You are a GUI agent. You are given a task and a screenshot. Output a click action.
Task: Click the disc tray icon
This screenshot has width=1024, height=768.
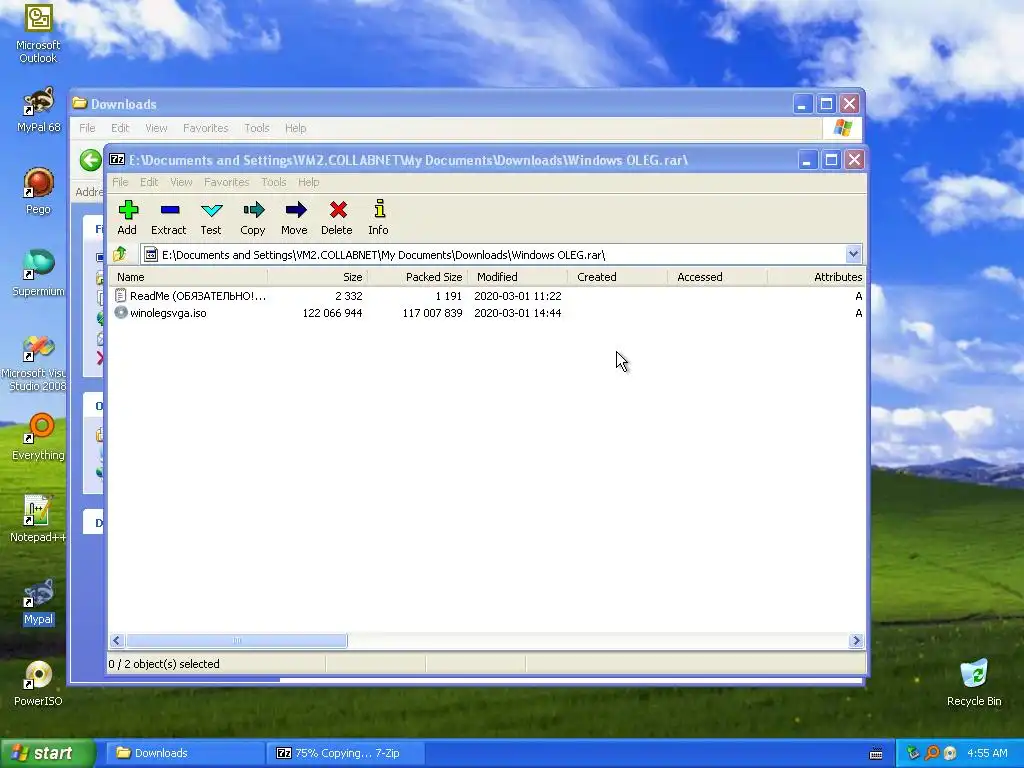pyautogui.click(x=950, y=753)
